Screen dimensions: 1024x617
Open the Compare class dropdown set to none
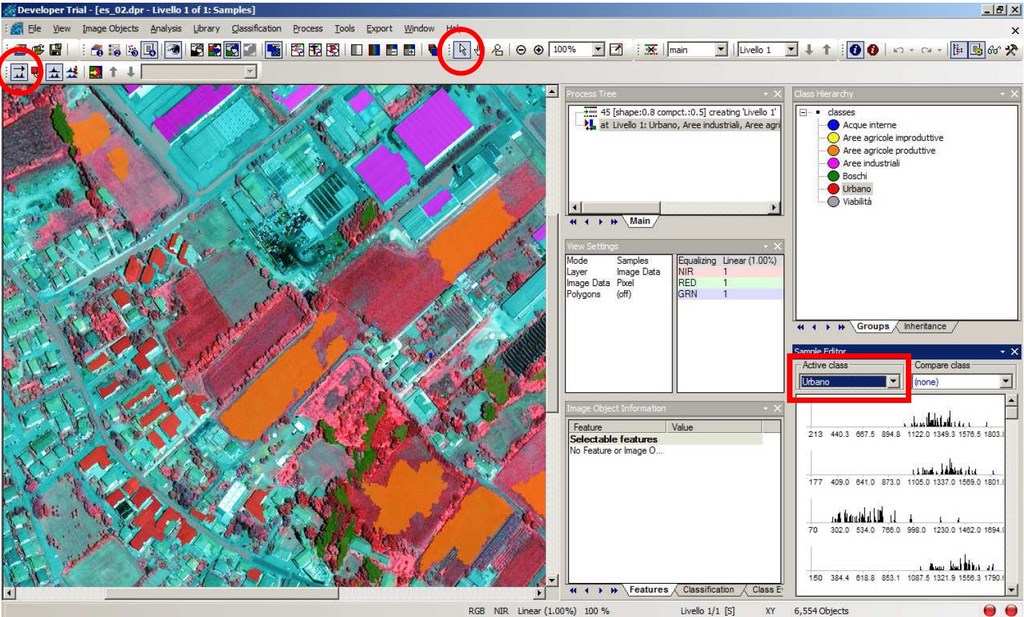[x=1005, y=382]
